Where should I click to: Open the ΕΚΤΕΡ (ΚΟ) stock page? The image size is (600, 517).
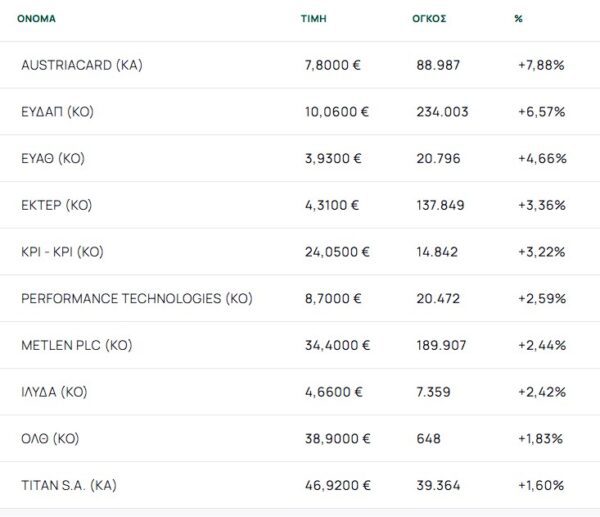click(56, 205)
